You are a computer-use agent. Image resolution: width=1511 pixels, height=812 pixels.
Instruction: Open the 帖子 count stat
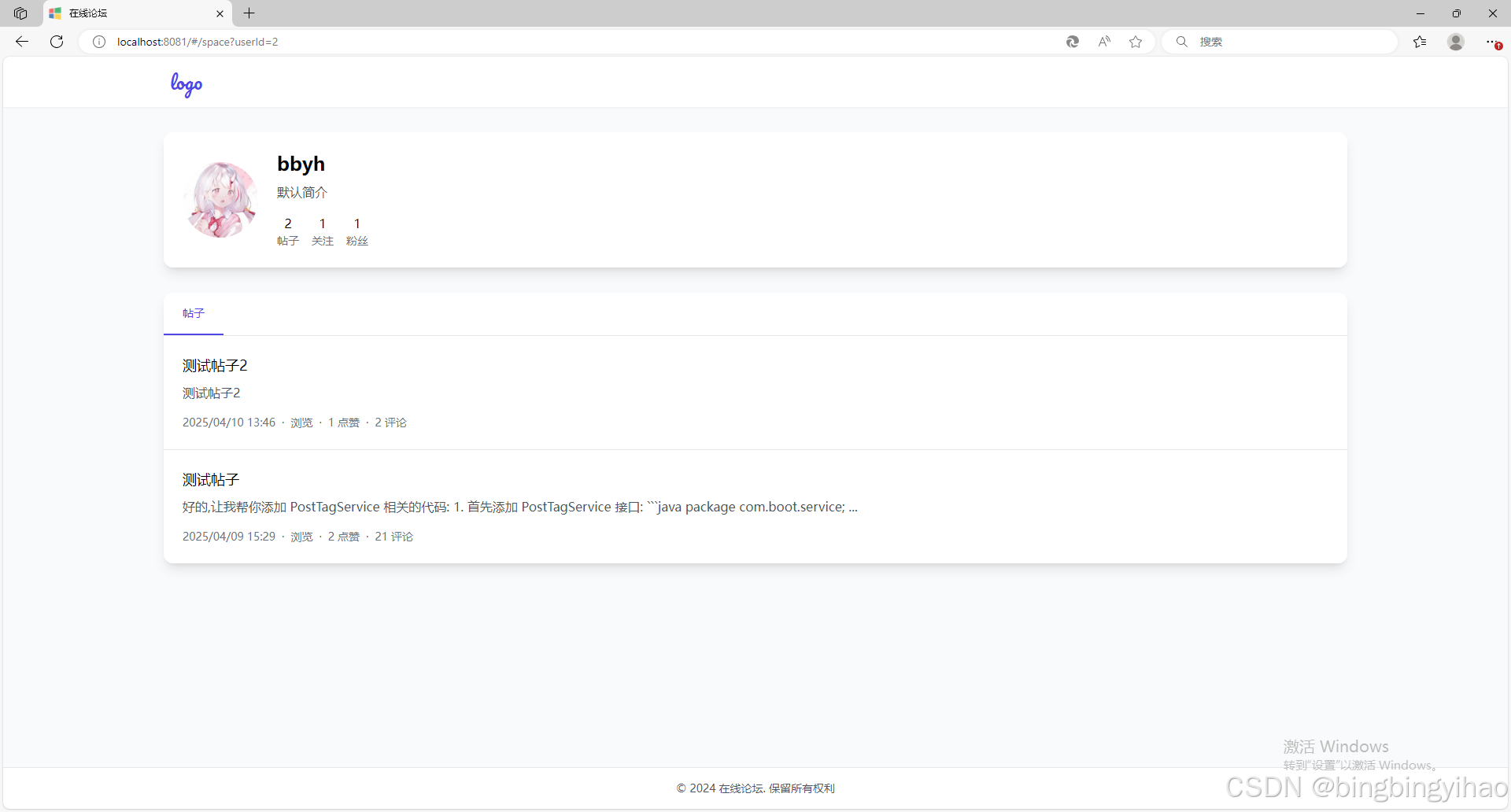click(288, 231)
